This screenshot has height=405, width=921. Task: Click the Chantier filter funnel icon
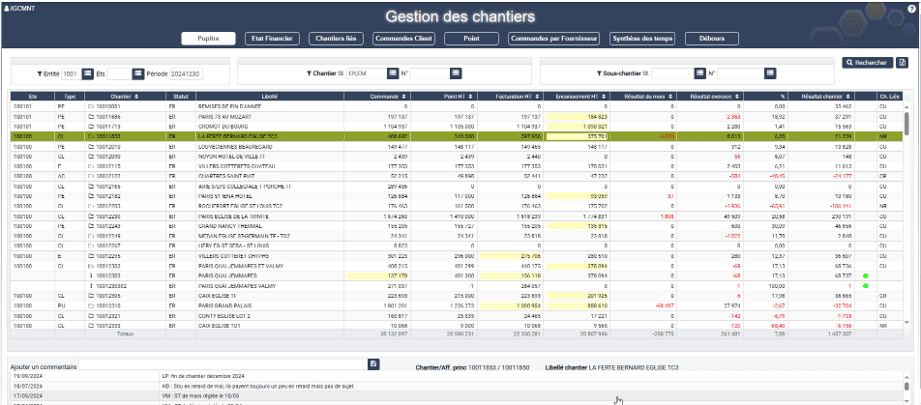(309, 74)
